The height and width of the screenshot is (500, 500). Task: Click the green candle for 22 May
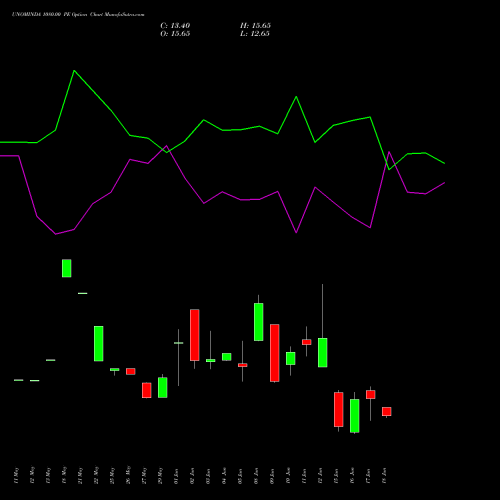click(x=99, y=343)
